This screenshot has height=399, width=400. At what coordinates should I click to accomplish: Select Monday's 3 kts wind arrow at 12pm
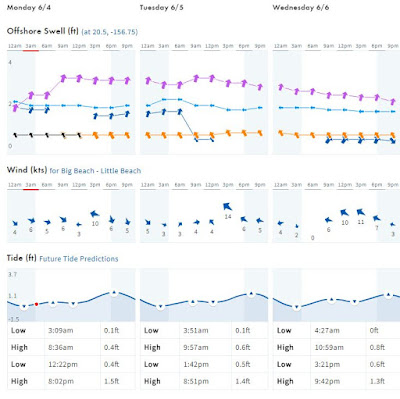click(79, 225)
